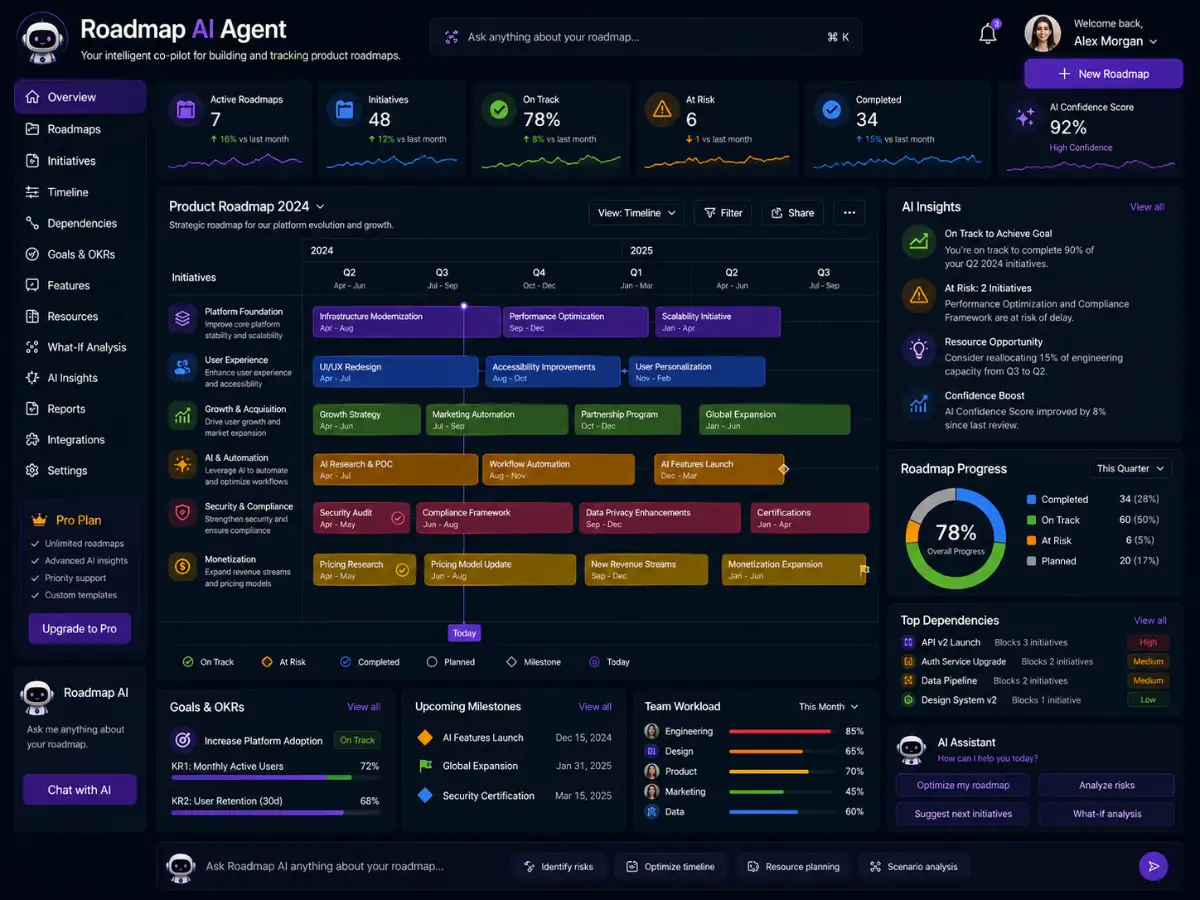The image size is (1200, 900).
Task: Toggle the On Track legend item
Action: [208, 662]
